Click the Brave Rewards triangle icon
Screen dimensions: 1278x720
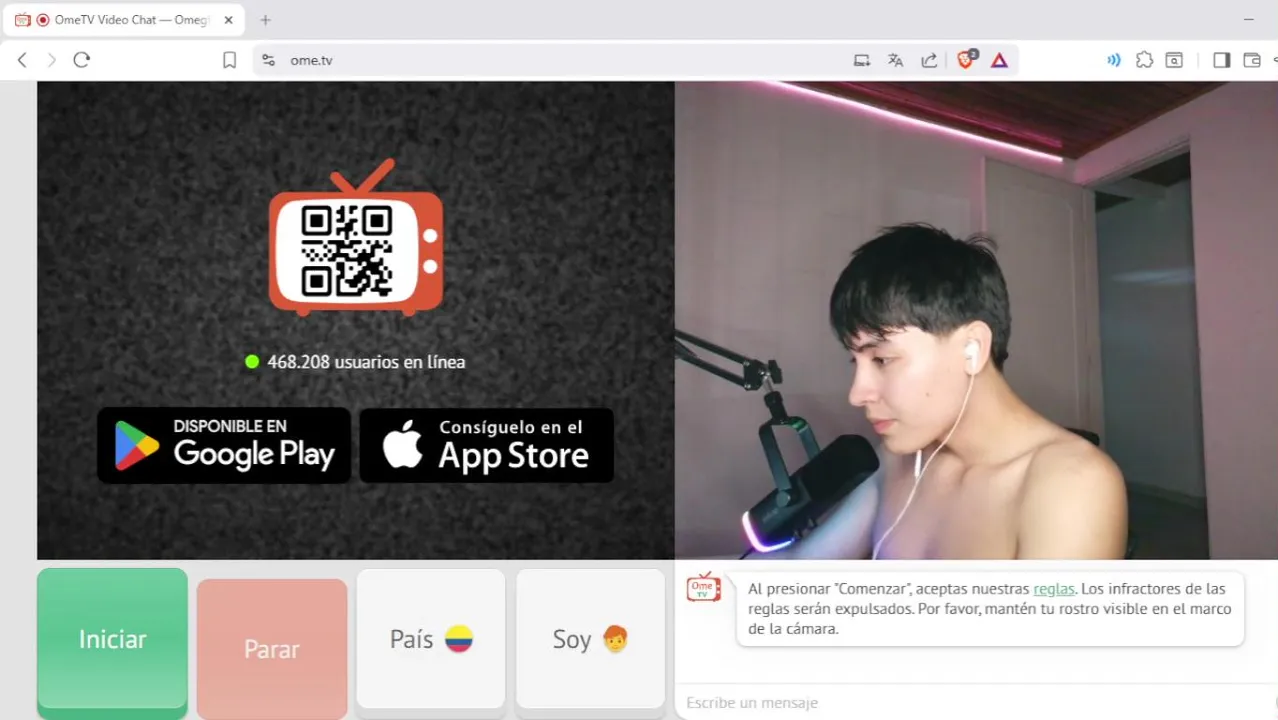click(999, 60)
